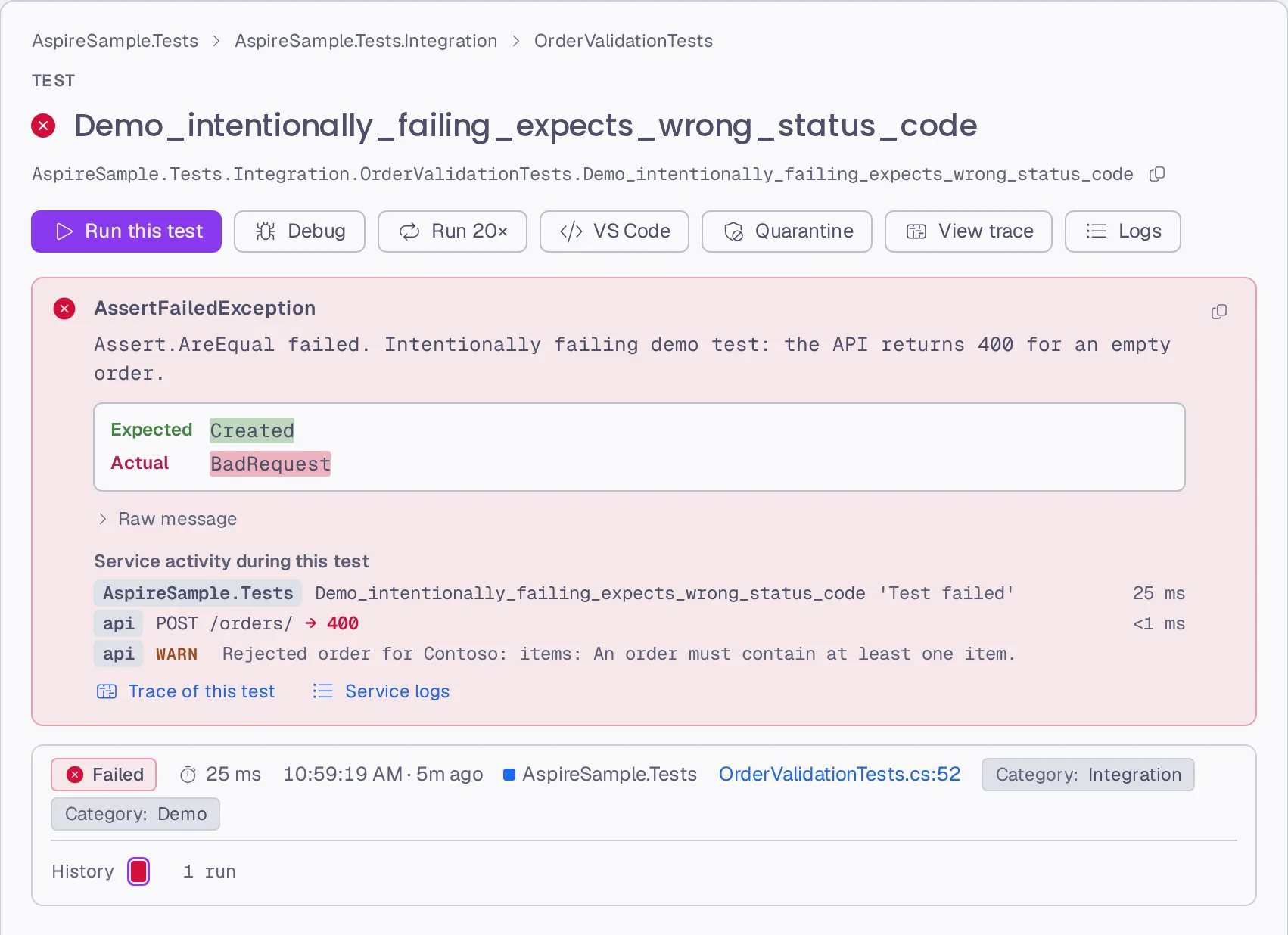Quarantine this failing test
The height and width of the screenshot is (935, 1288).
(787, 231)
